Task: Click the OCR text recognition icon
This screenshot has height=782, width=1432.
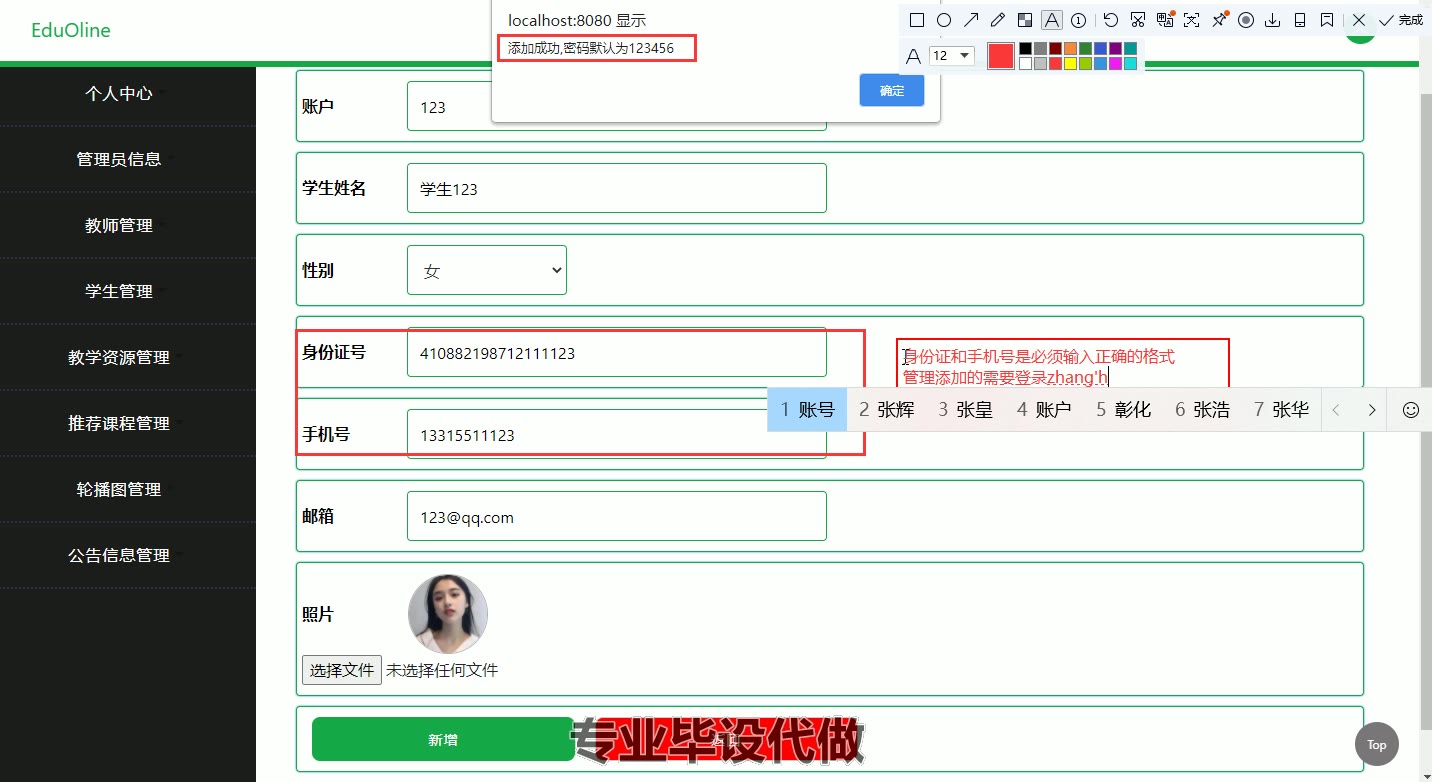Action: pos(1191,20)
